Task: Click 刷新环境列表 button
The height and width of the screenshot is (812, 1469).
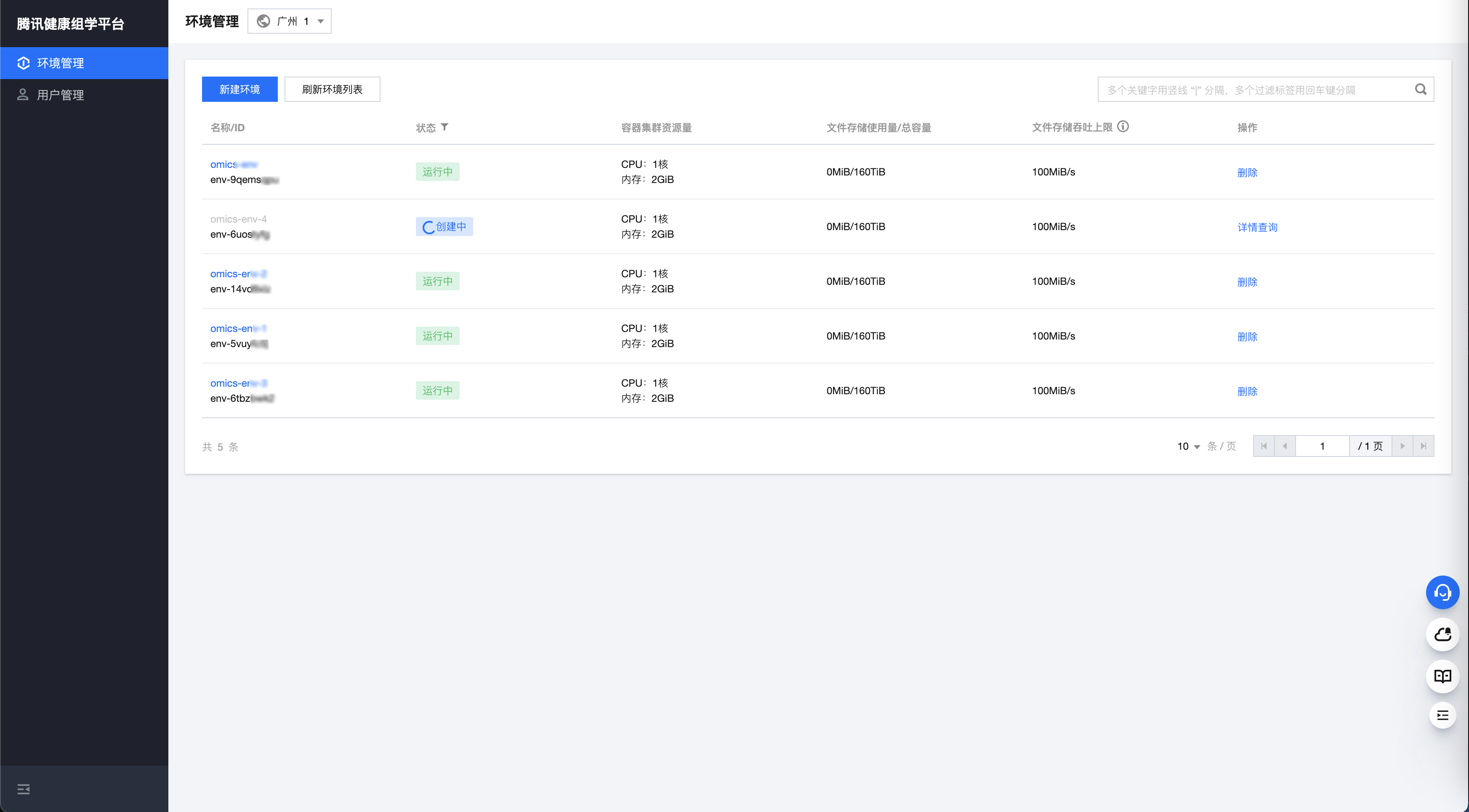Action: [x=332, y=90]
